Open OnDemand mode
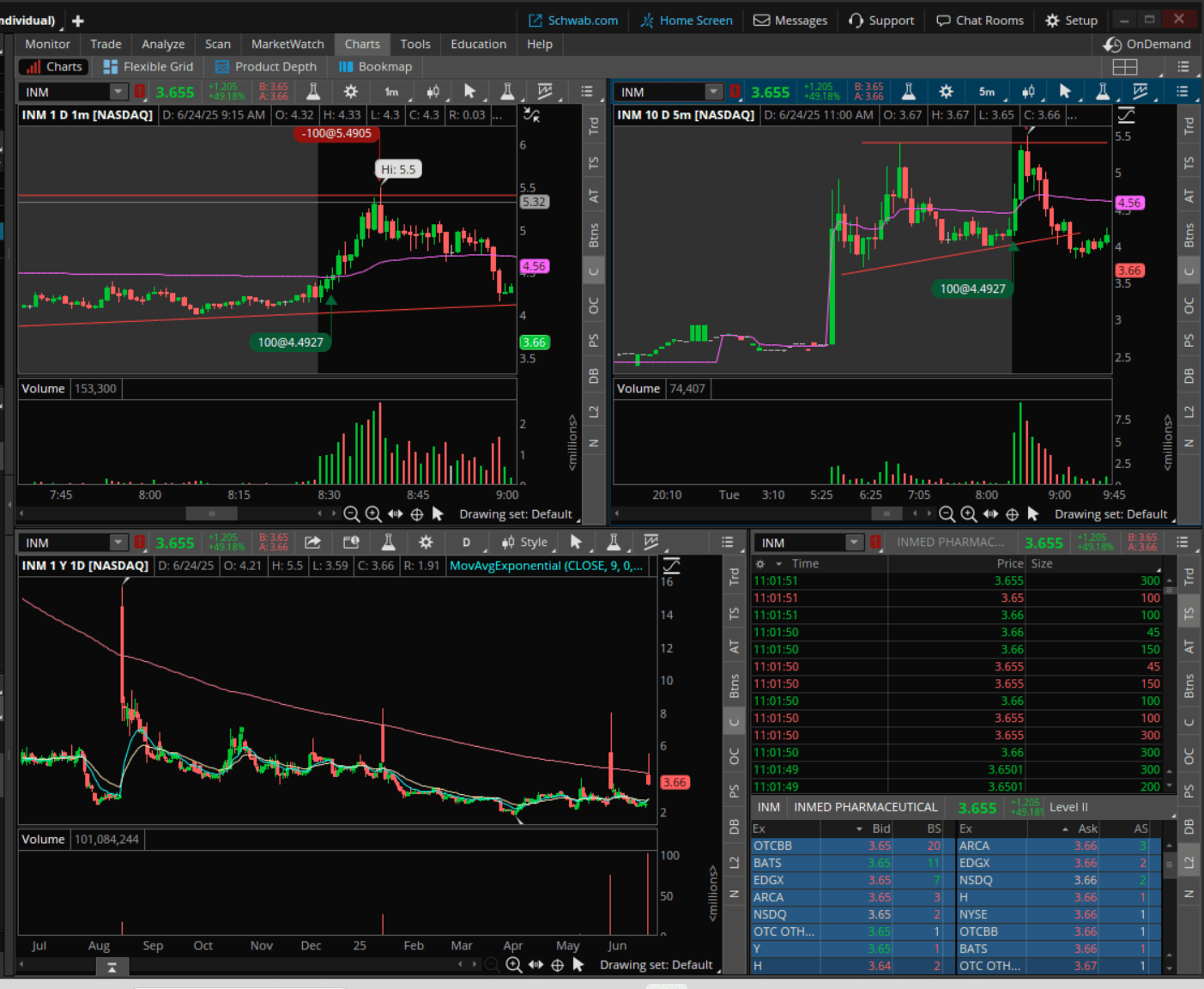 pos(1147,44)
